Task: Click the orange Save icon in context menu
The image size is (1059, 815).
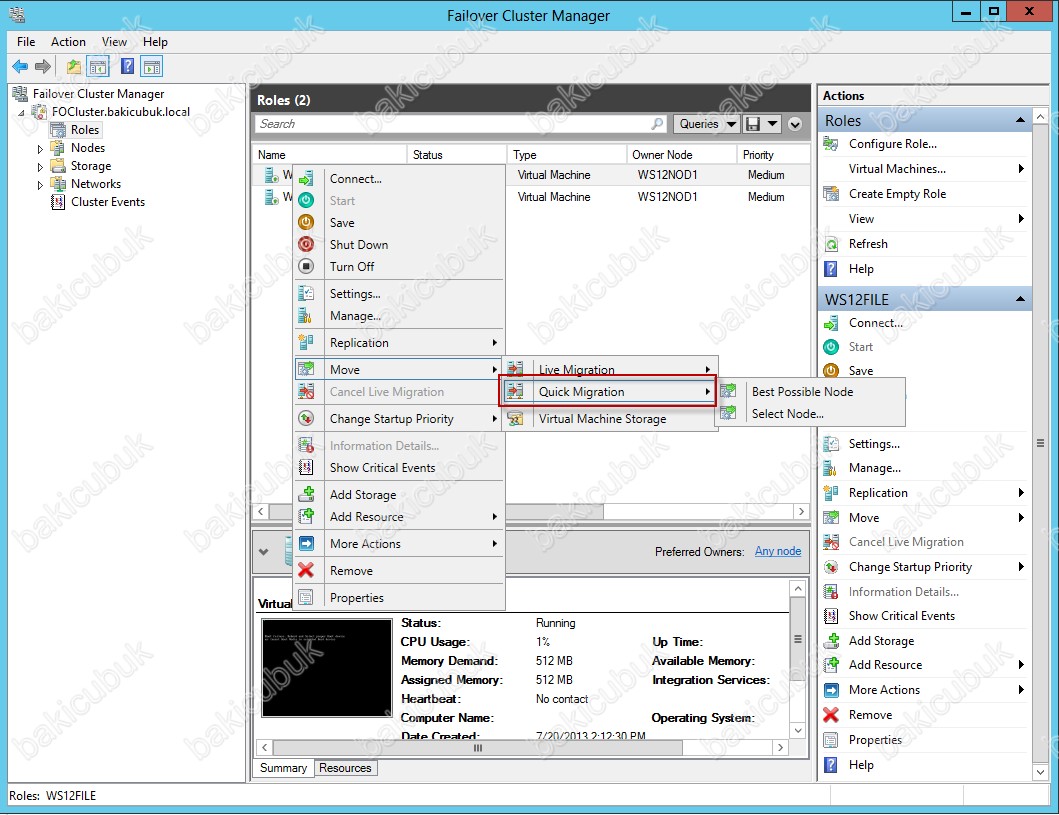Action: [x=306, y=222]
